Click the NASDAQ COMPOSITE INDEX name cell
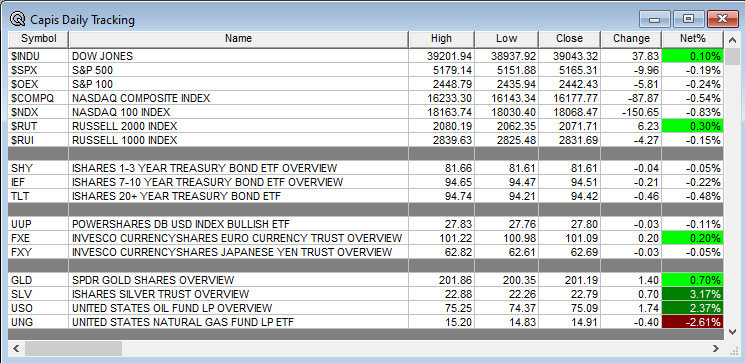Screen dimensions: 745x363 (x=239, y=98)
